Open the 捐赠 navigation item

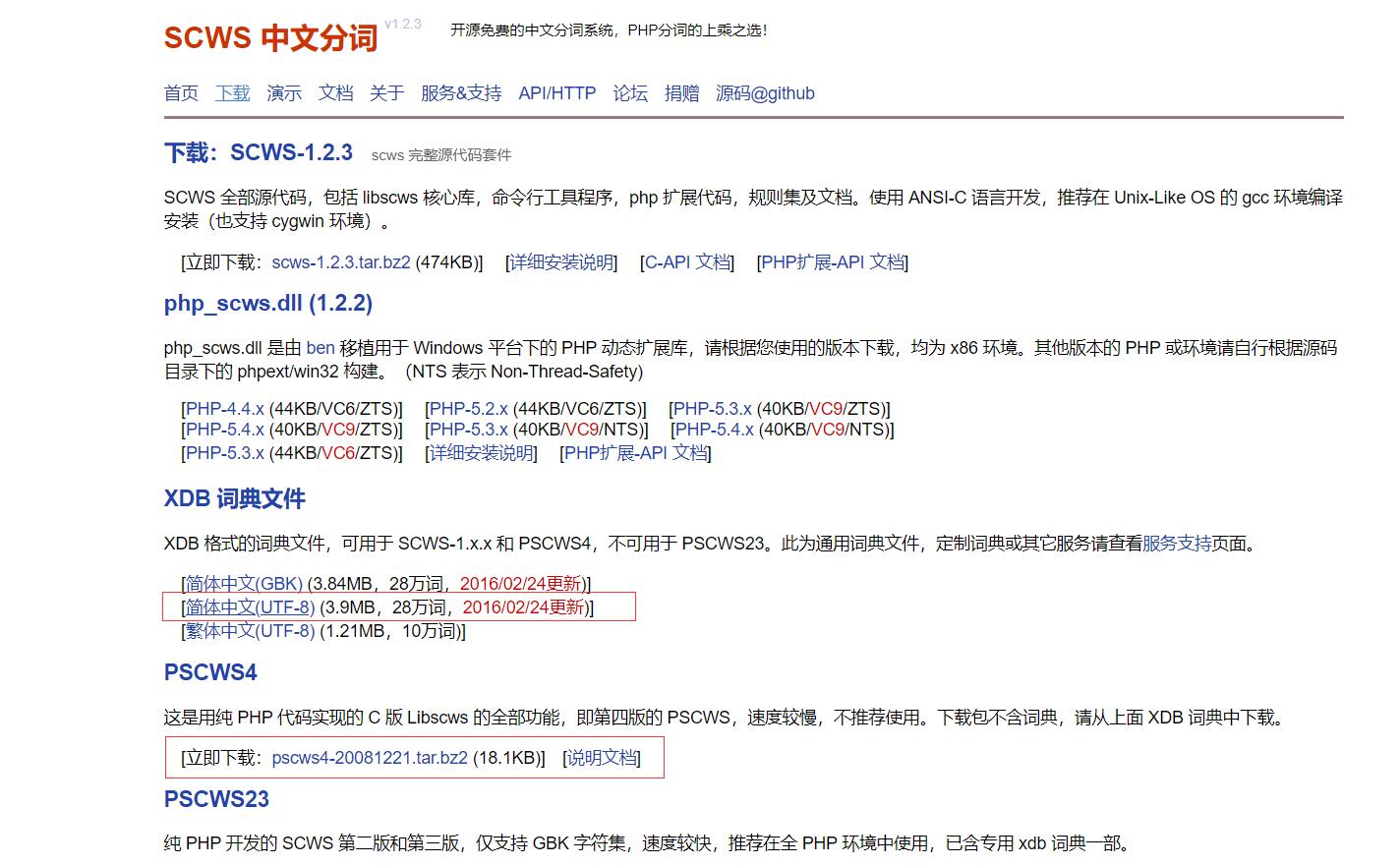(x=682, y=93)
